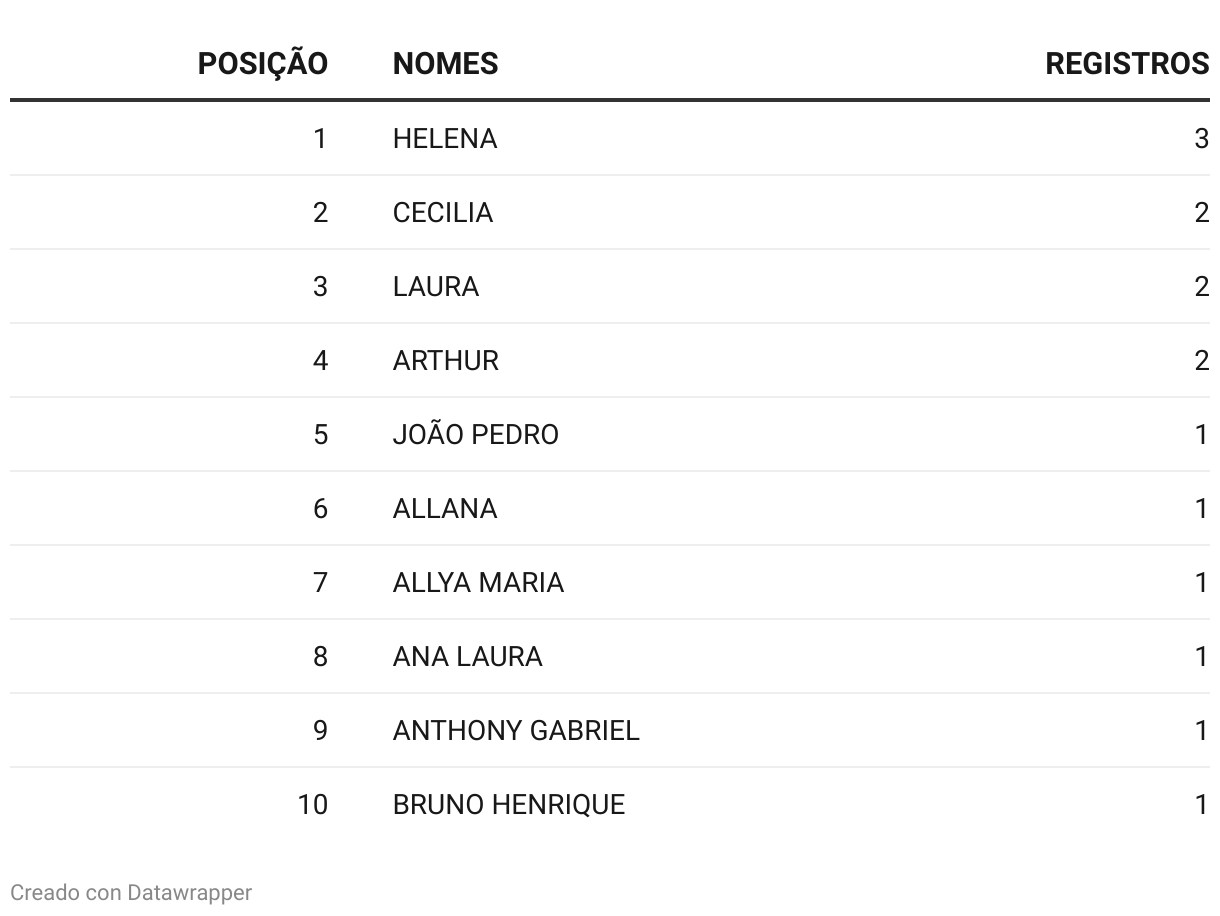Image resolution: width=1220 pixels, height=916 pixels.
Task: Click the POSIÇÃO column header
Action: click(262, 64)
